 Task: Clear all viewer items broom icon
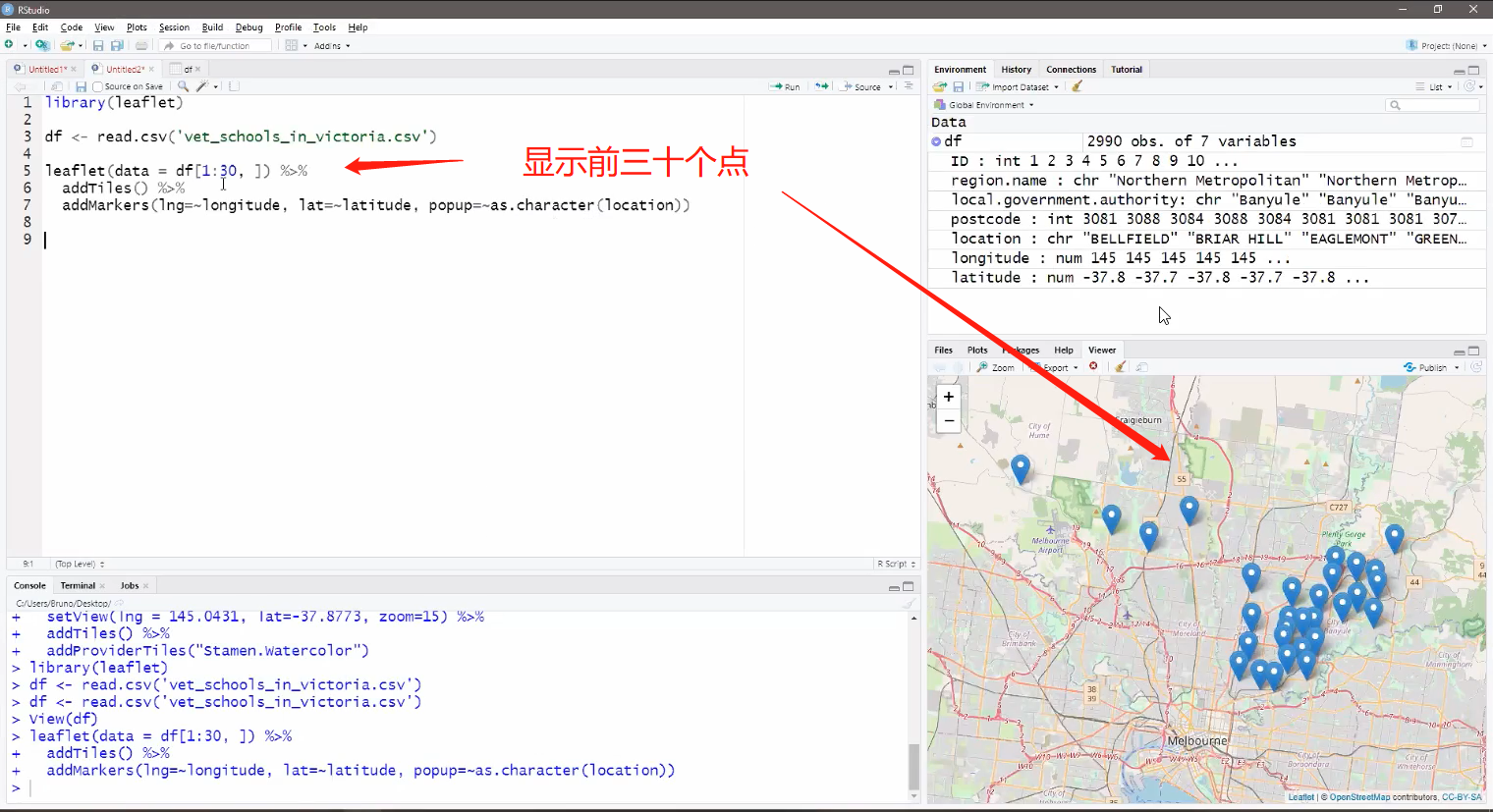point(1120,367)
